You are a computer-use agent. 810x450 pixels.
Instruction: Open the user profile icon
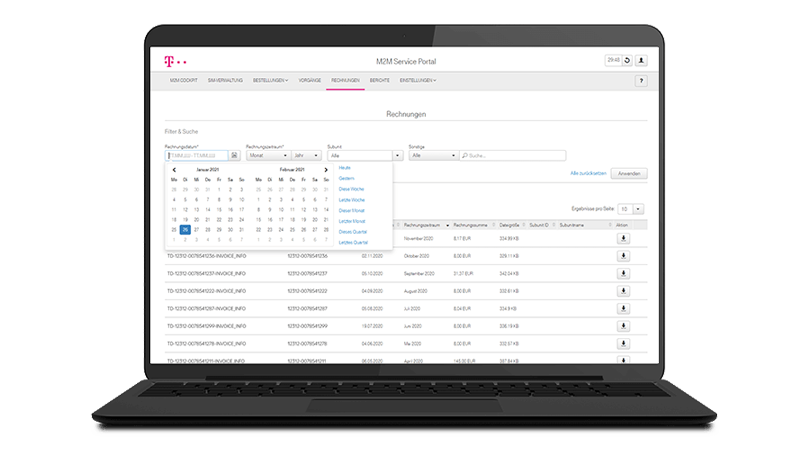(641, 60)
